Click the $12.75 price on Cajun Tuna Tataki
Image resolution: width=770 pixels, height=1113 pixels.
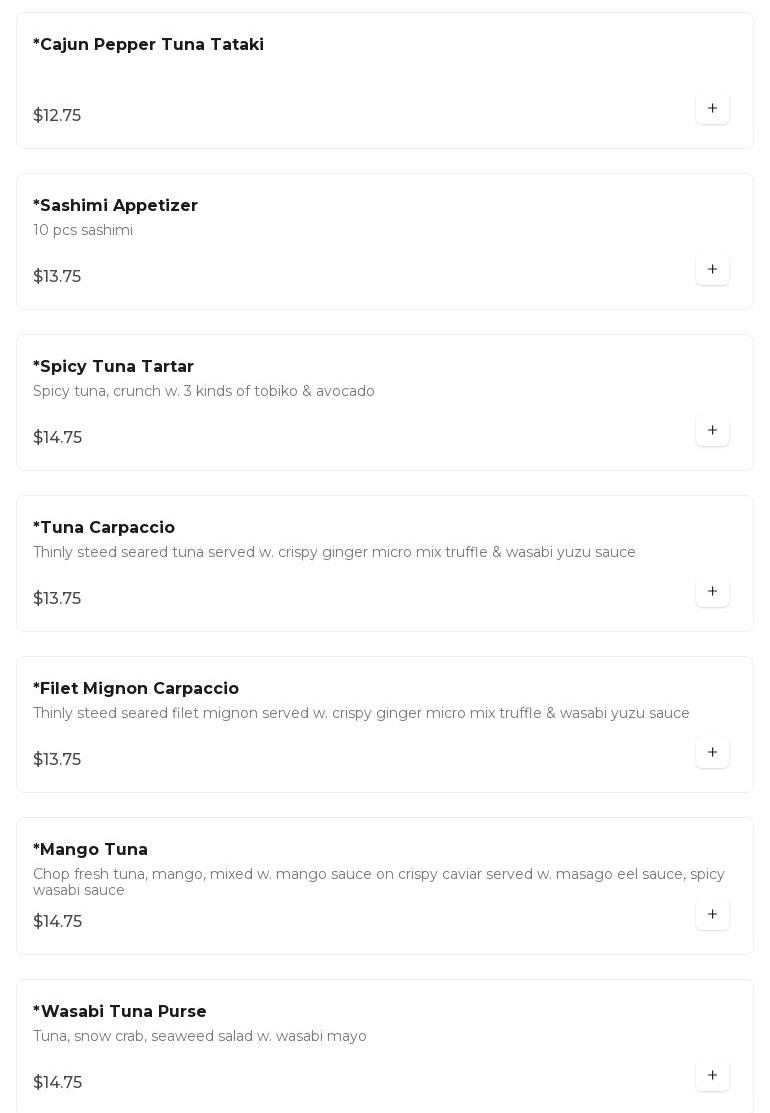pyautogui.click(x=57, y=116)
